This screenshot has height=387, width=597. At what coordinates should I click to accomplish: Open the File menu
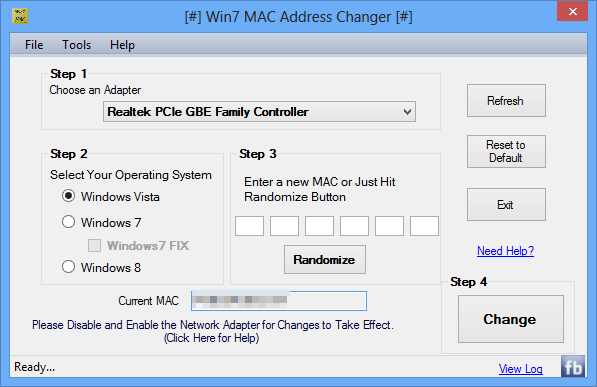(x=34, y=45)
